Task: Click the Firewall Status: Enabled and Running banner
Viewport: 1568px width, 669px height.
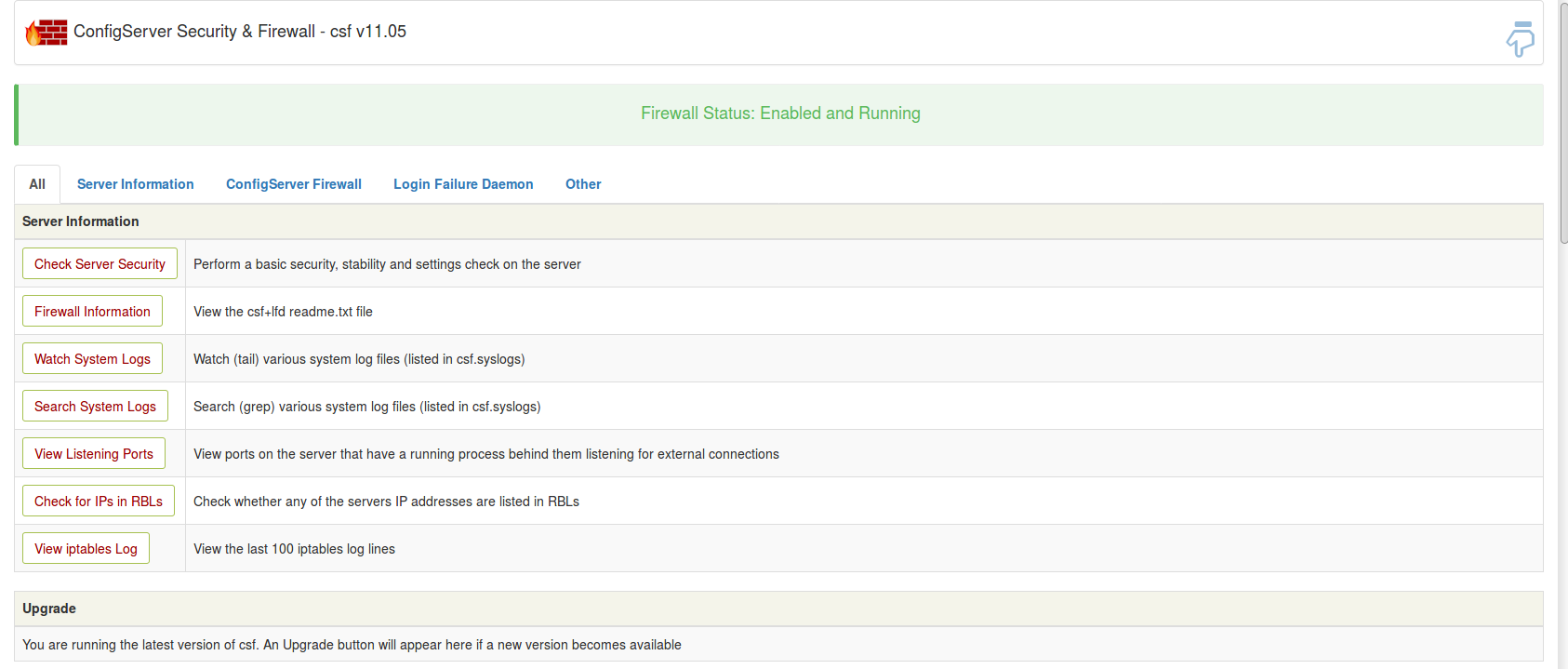Action: click(779, 114)
